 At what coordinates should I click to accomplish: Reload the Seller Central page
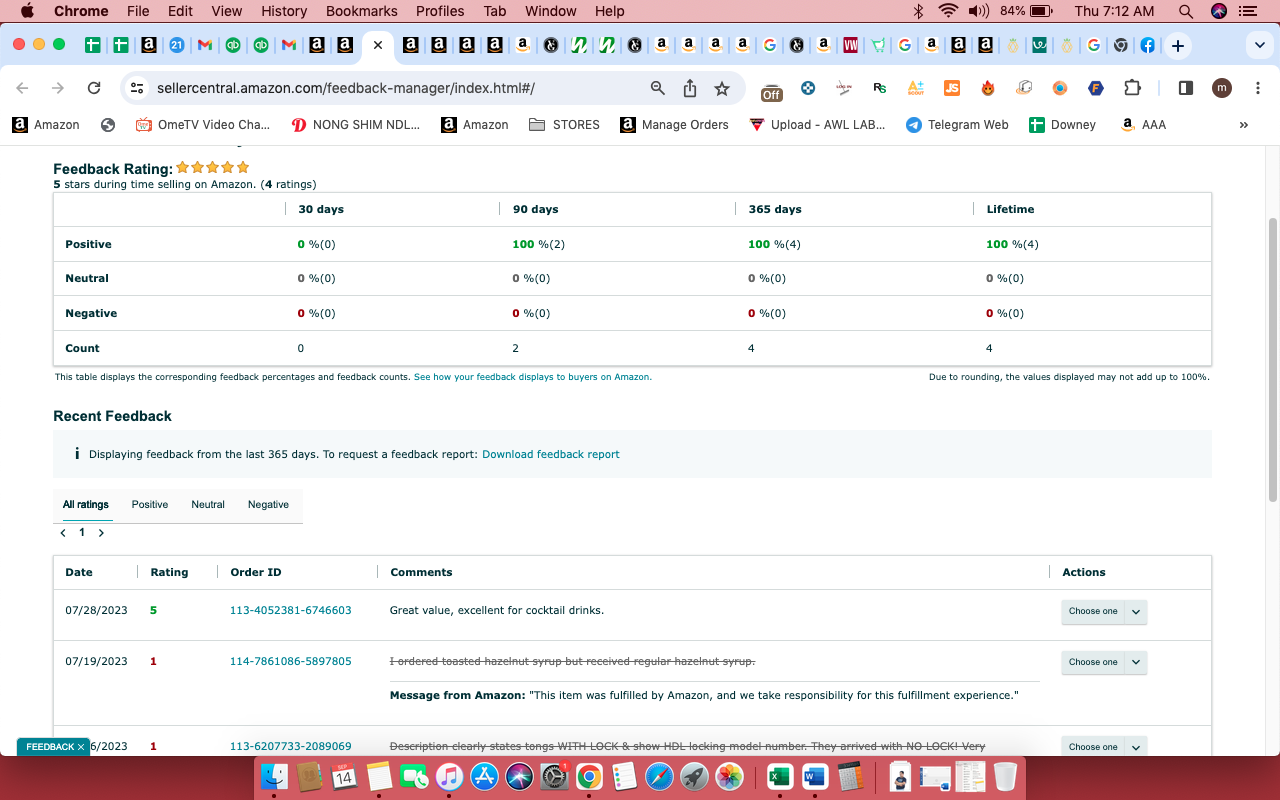click(x=94, y=88)
